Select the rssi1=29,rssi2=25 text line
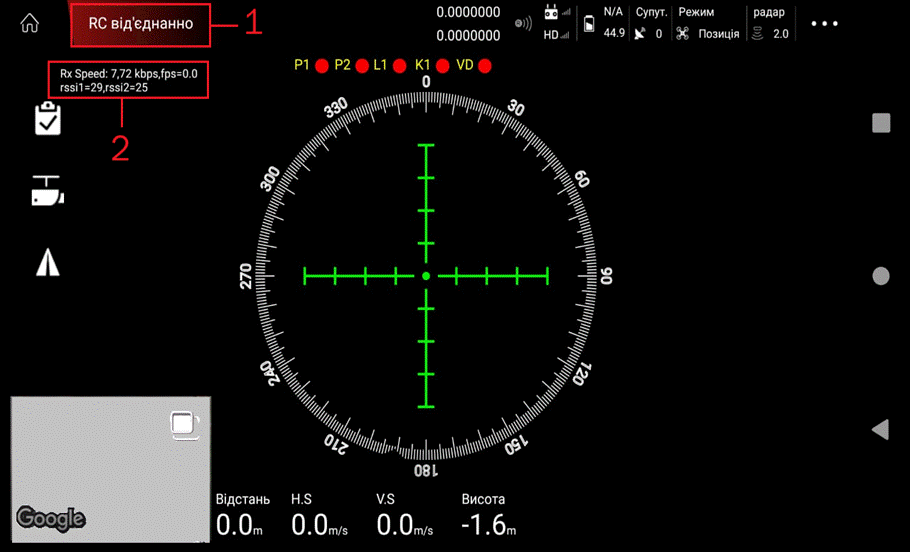910x552 pixels. click(x=104, y=88)
